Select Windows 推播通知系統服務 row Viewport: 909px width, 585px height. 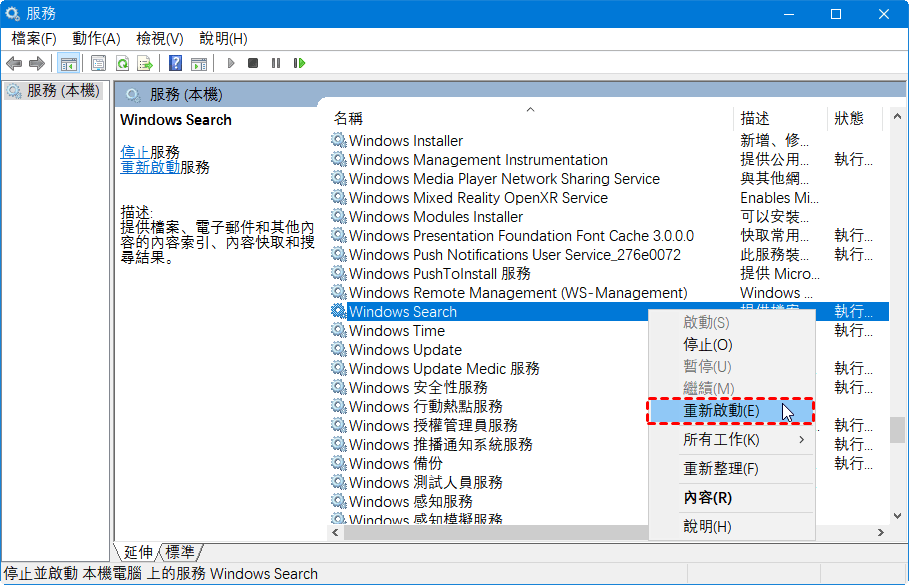pyautogui.click(x=441, y=445)
